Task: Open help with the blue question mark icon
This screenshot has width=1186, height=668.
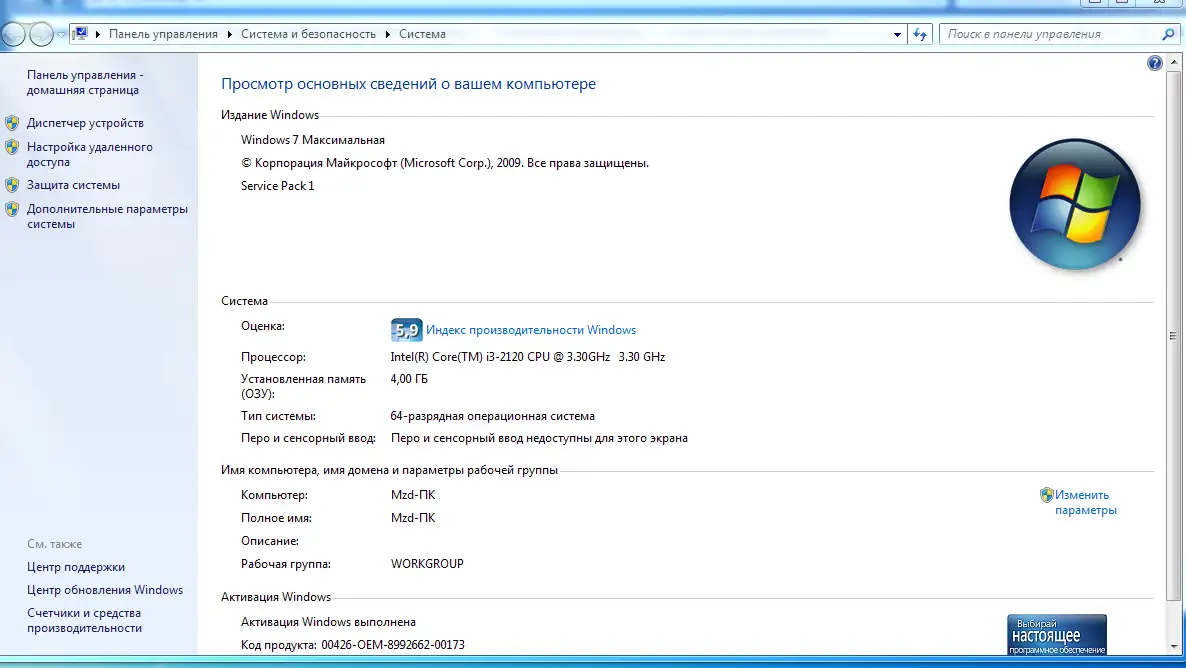Action: click(x=1155, y=63)
